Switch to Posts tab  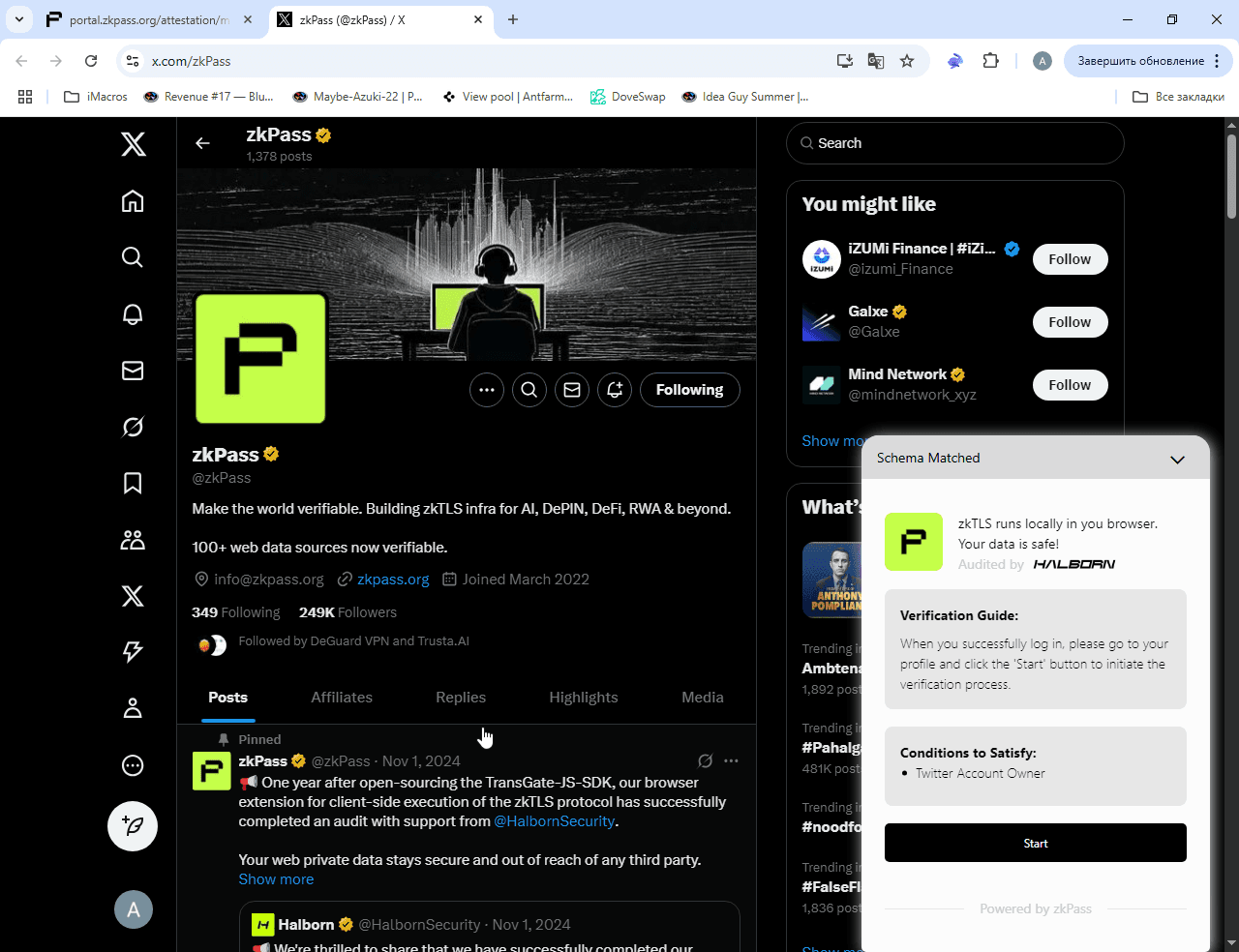click(228, 698)
